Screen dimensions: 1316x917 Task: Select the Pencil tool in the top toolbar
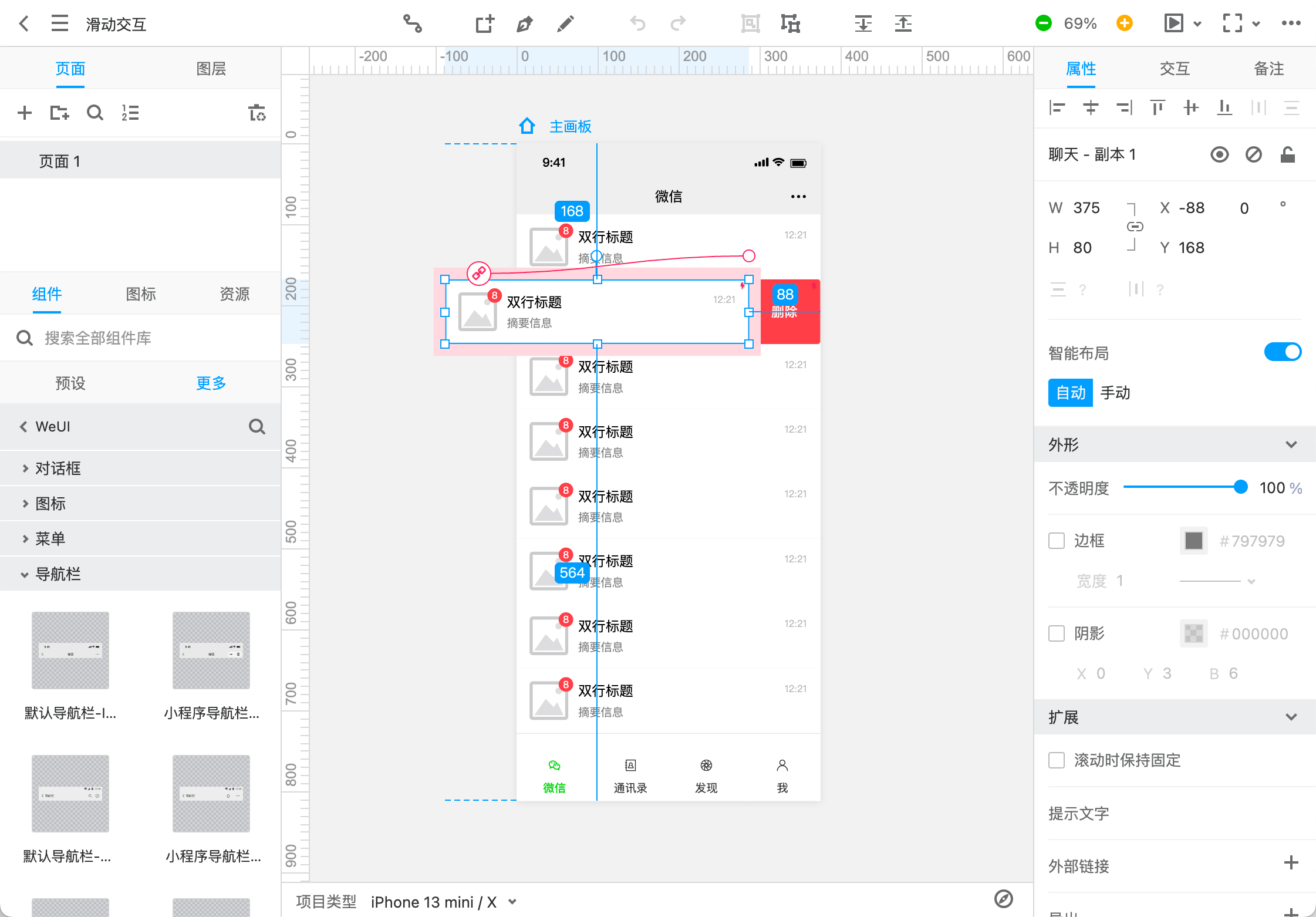coord(565,23)
